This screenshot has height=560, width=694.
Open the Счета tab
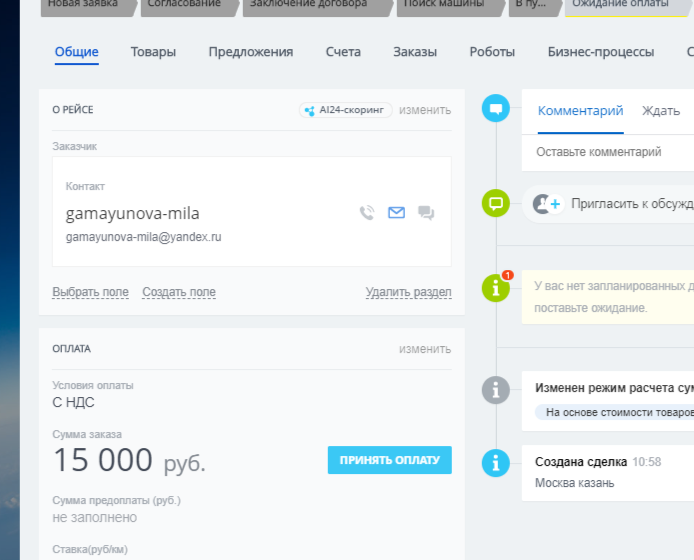[343, 52]
